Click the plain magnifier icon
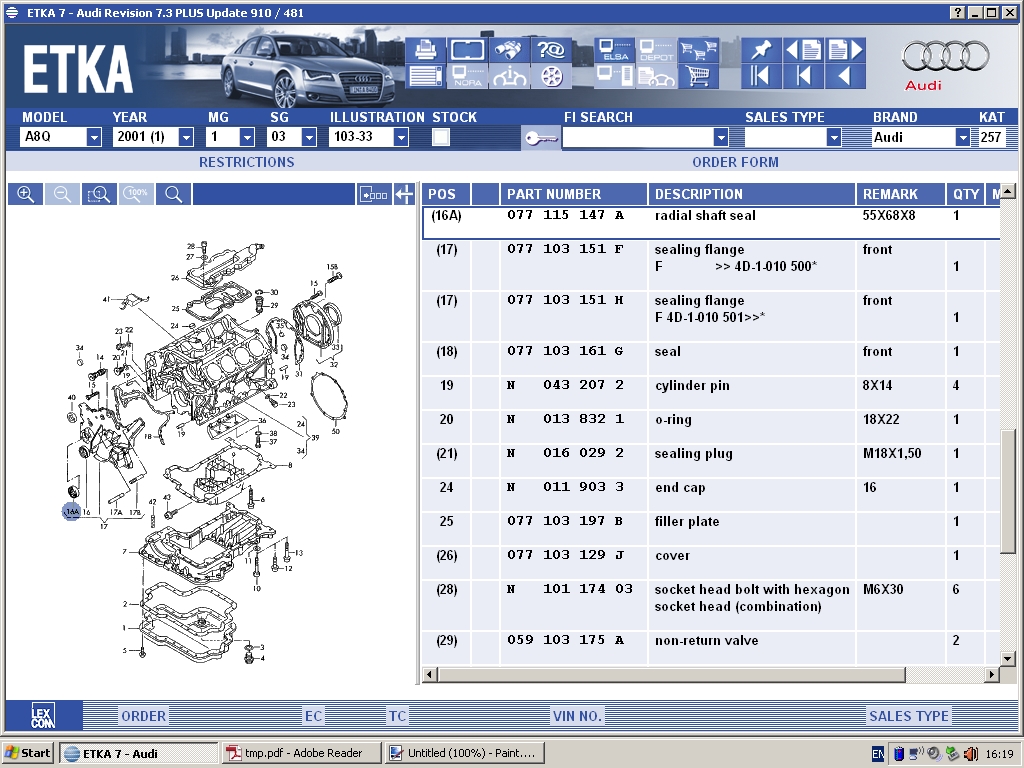Viewport: 1024px width, 768px height. [x=173, y=194]
